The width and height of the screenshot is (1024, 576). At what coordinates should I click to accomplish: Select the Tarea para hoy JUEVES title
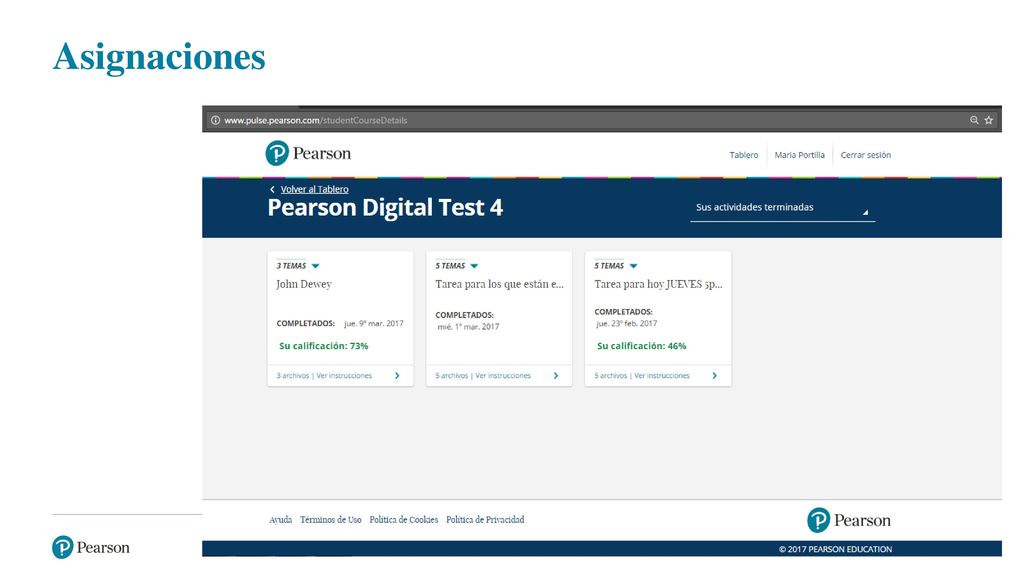658,284
